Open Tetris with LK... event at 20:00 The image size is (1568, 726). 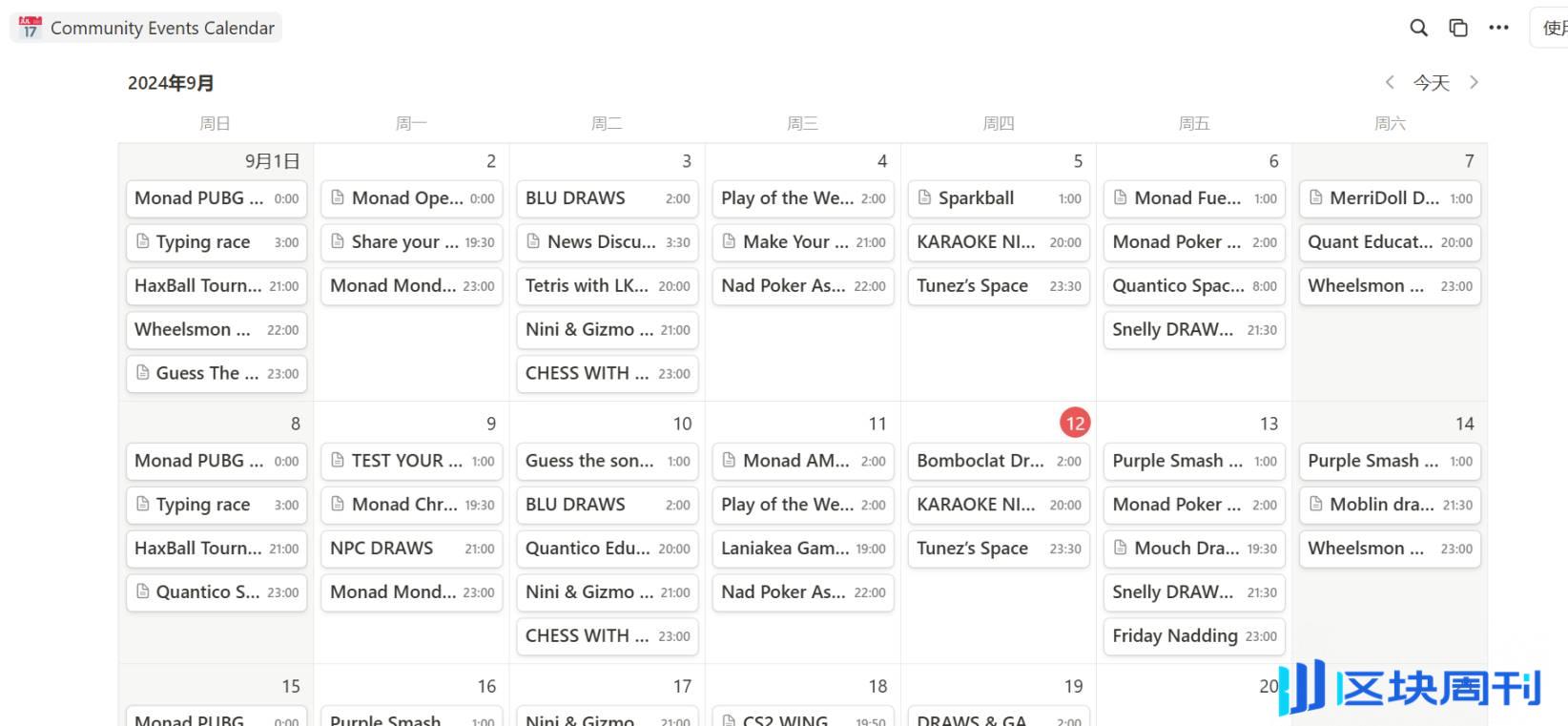pos(608,286)
